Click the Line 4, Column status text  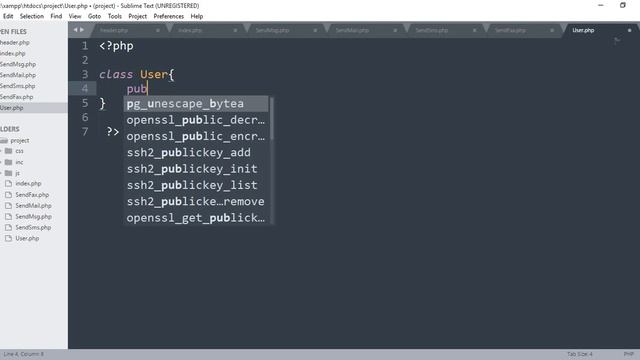(24, 354)
